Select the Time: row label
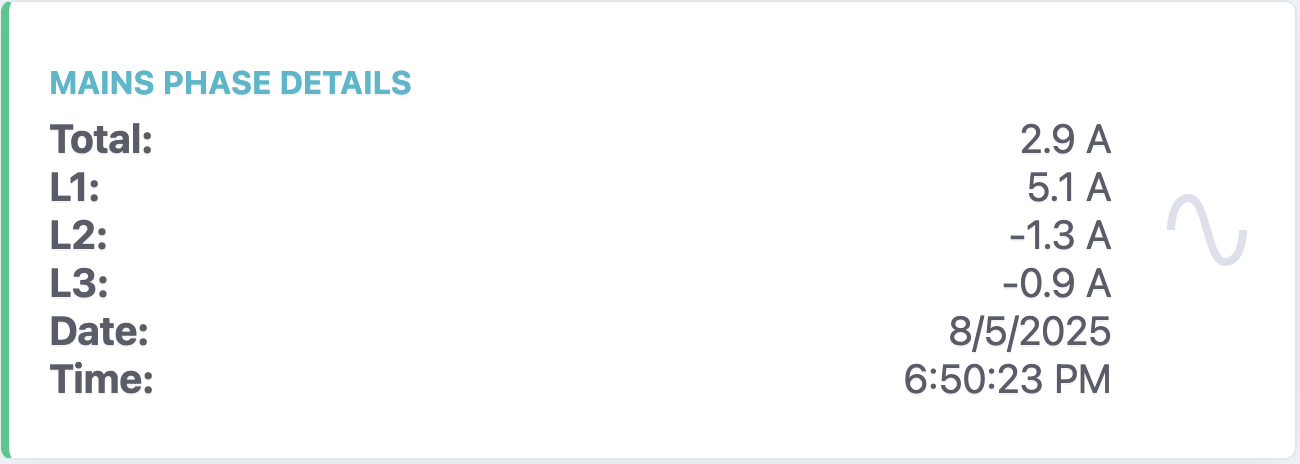Image resolution: width=1300 pixels, height=464 pixels. 101,381
